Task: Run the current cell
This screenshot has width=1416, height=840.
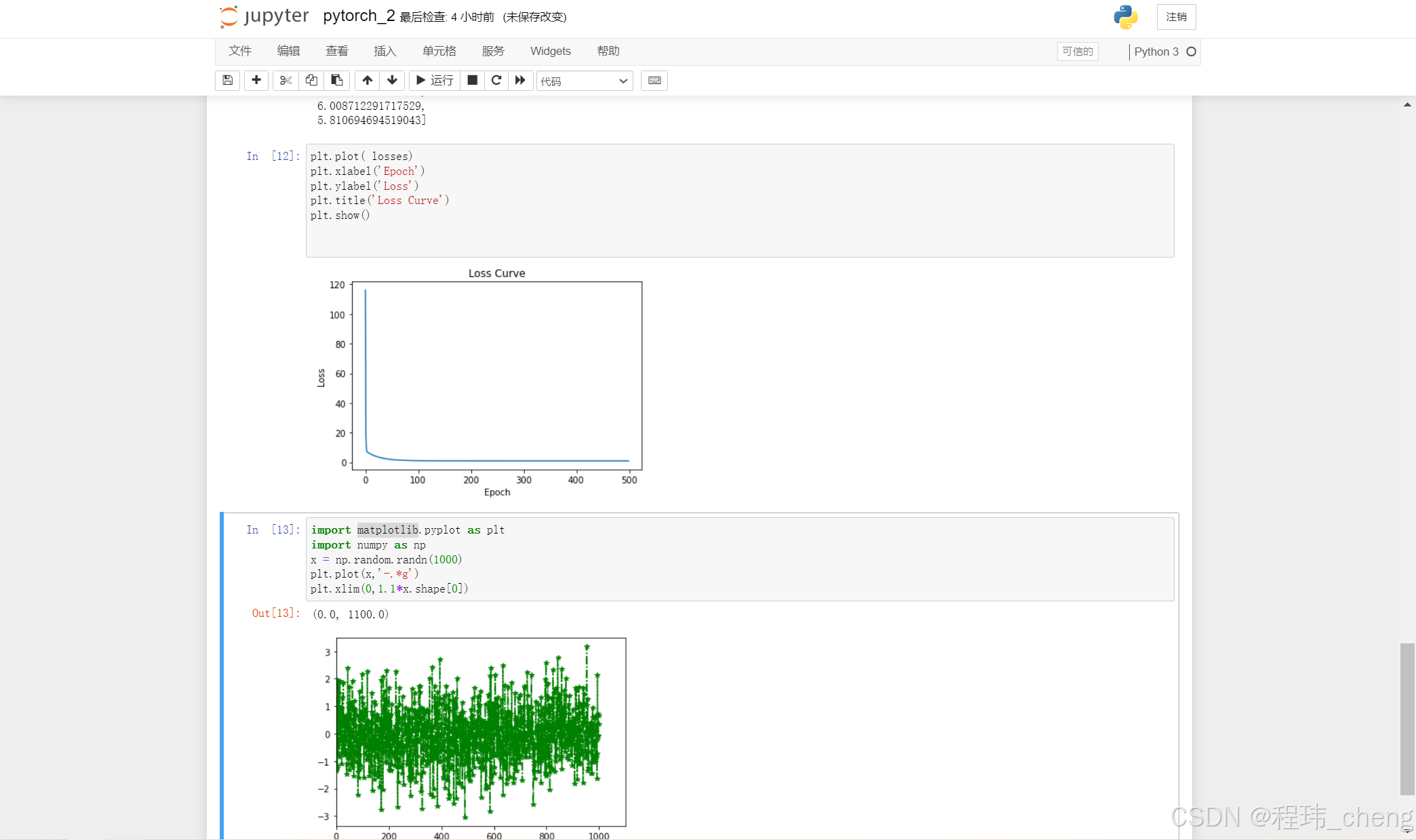Action: pyautogui.click(x=433, y=81)
